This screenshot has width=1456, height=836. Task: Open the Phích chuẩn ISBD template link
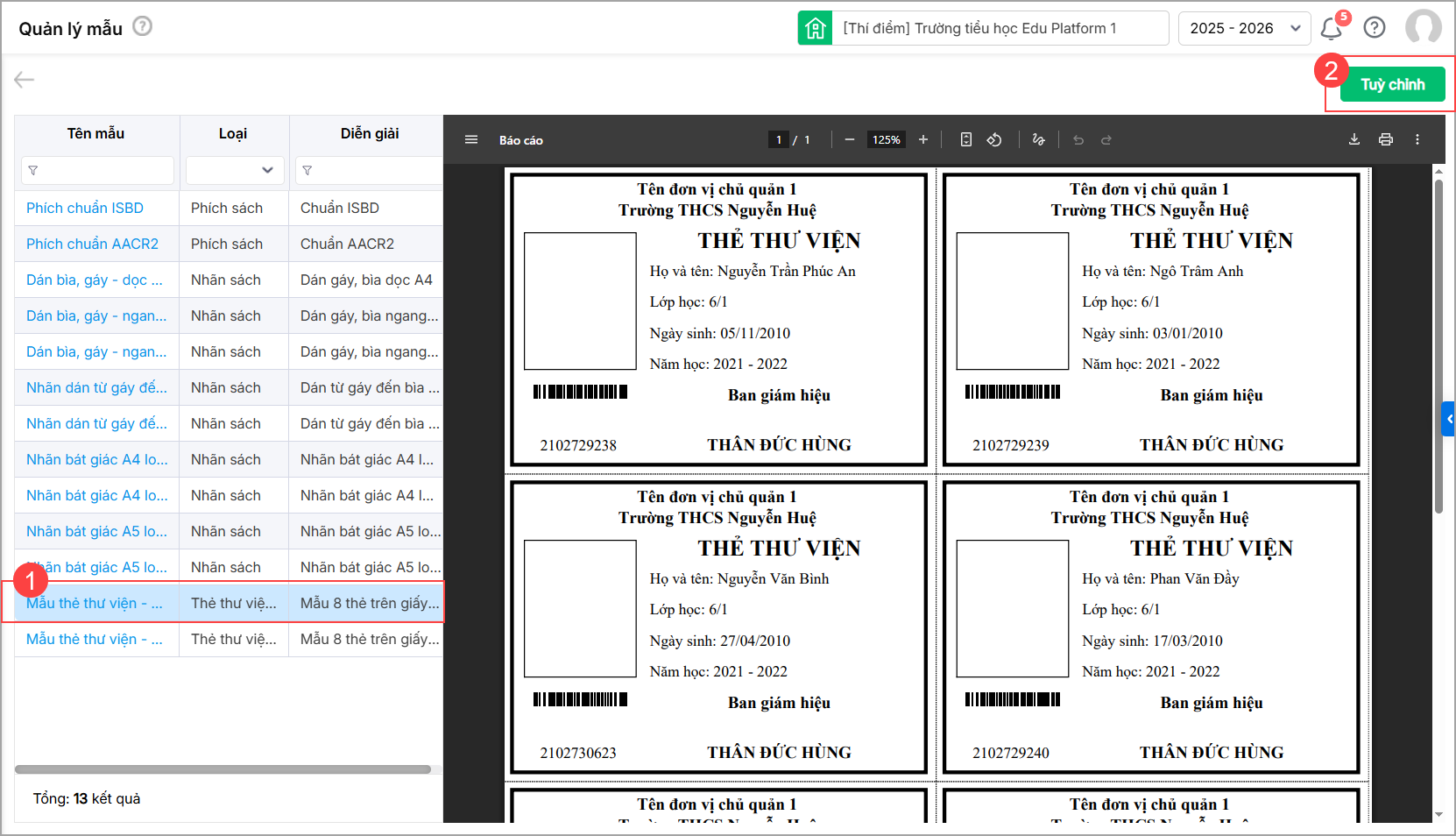pos(85,208)
